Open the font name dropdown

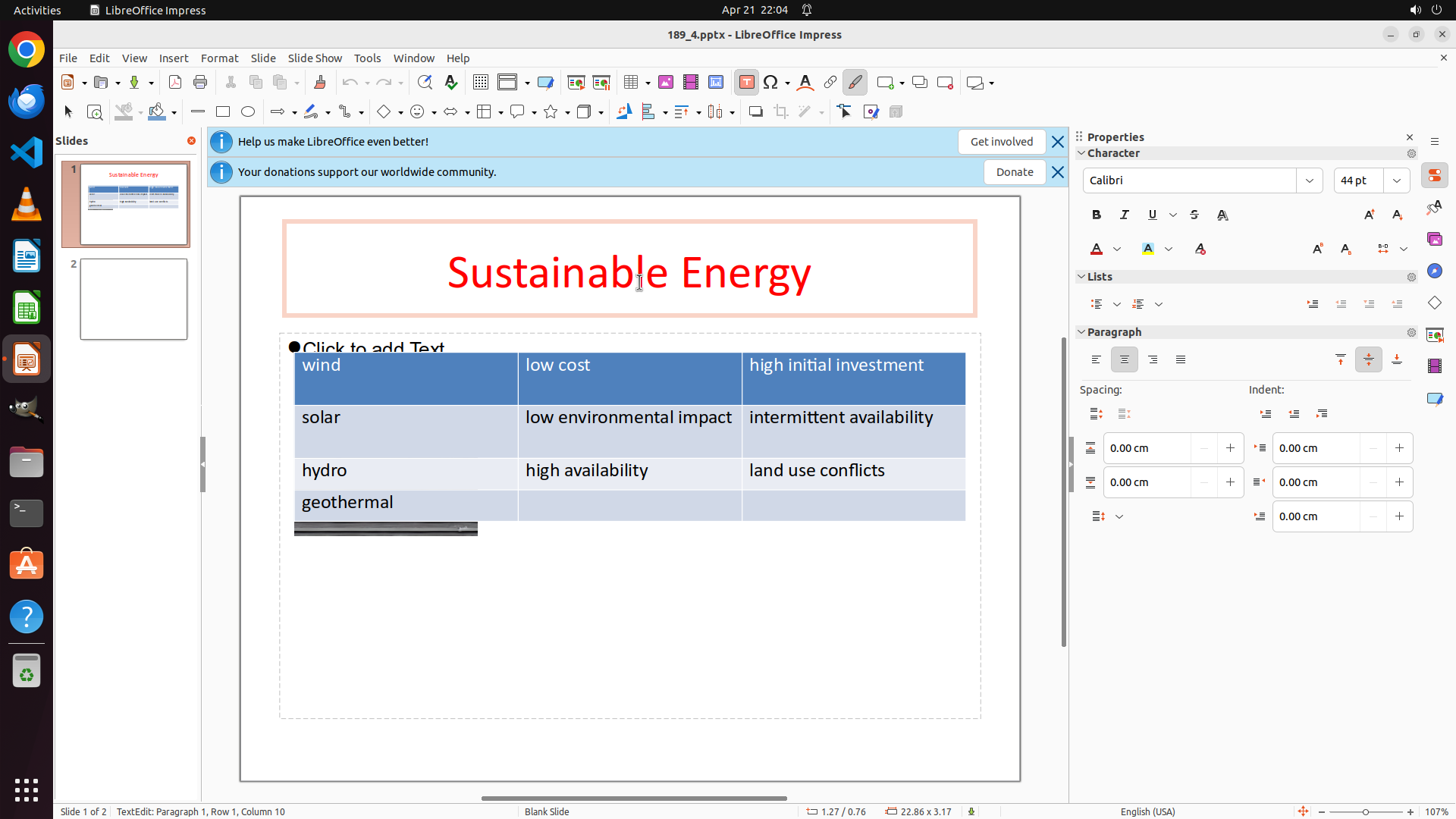click(x=1310, y=180)
